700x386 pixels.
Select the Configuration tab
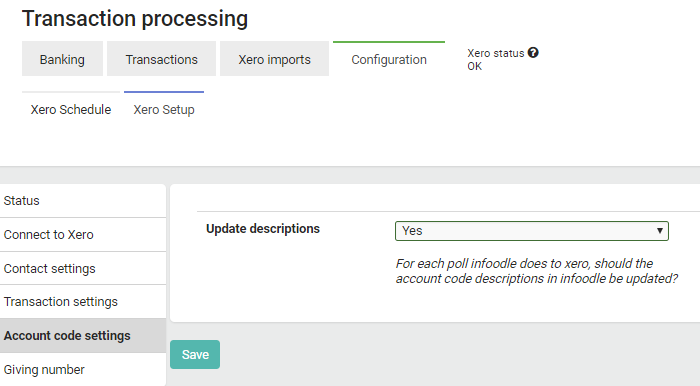click(389, 59)
